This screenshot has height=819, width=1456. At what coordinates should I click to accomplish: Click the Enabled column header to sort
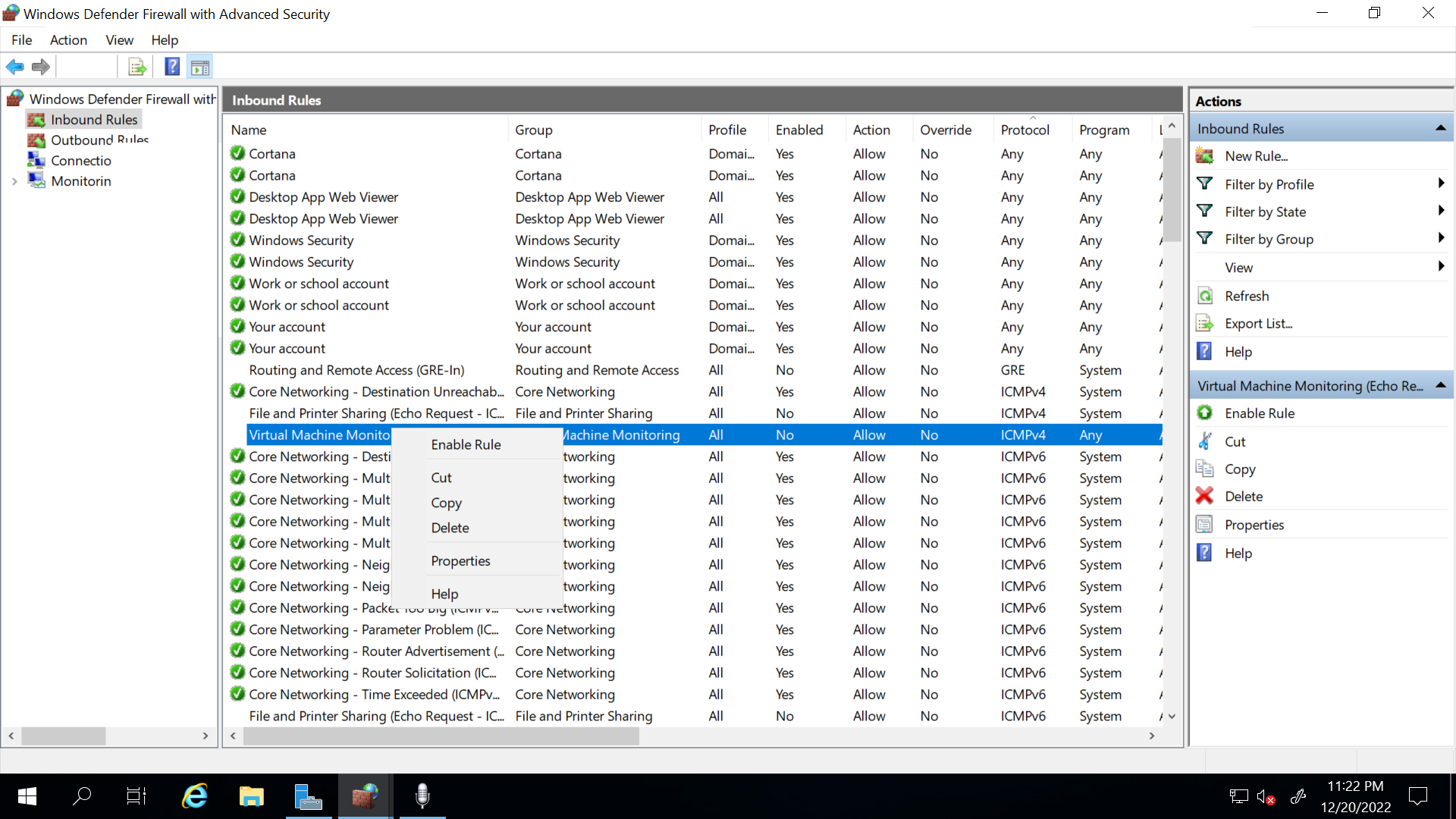click(800, 129)
